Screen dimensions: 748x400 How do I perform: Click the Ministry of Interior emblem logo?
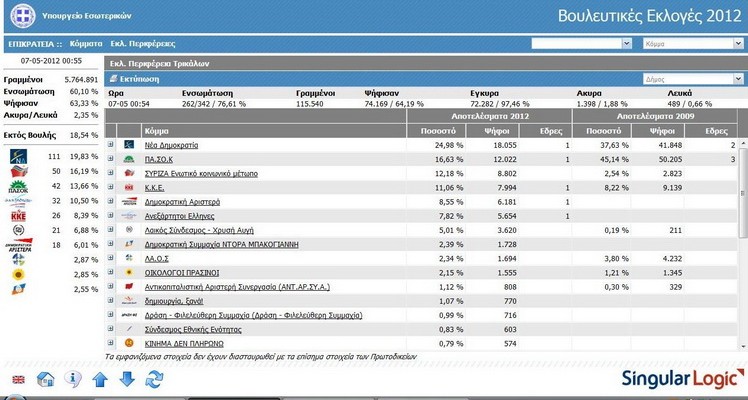(x=22, y=16)
